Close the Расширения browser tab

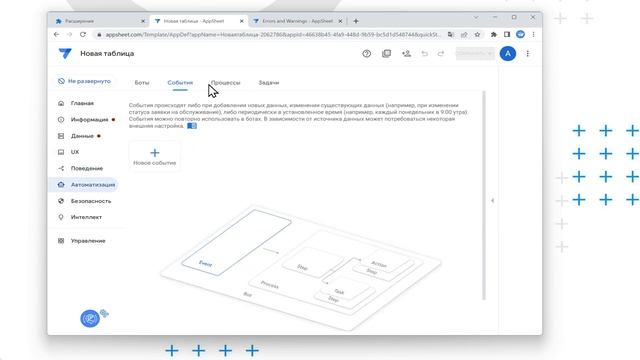(x=143, y=21)
